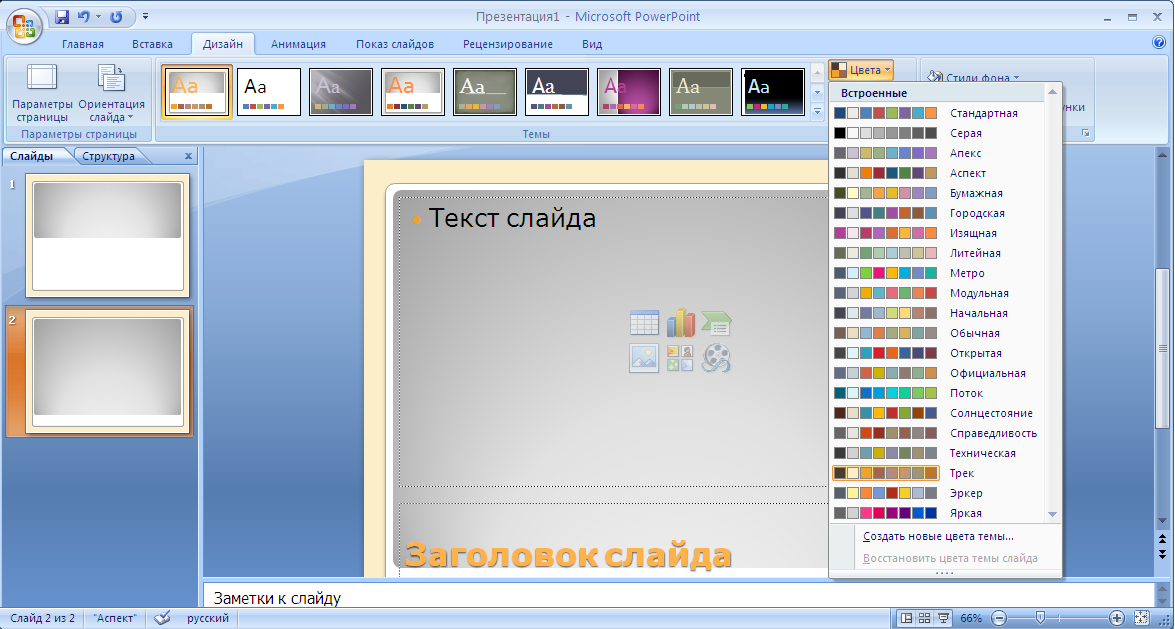Select the Метро color scheme
The height and width of the screenshot is (629, 1175).
pos(938,274)
